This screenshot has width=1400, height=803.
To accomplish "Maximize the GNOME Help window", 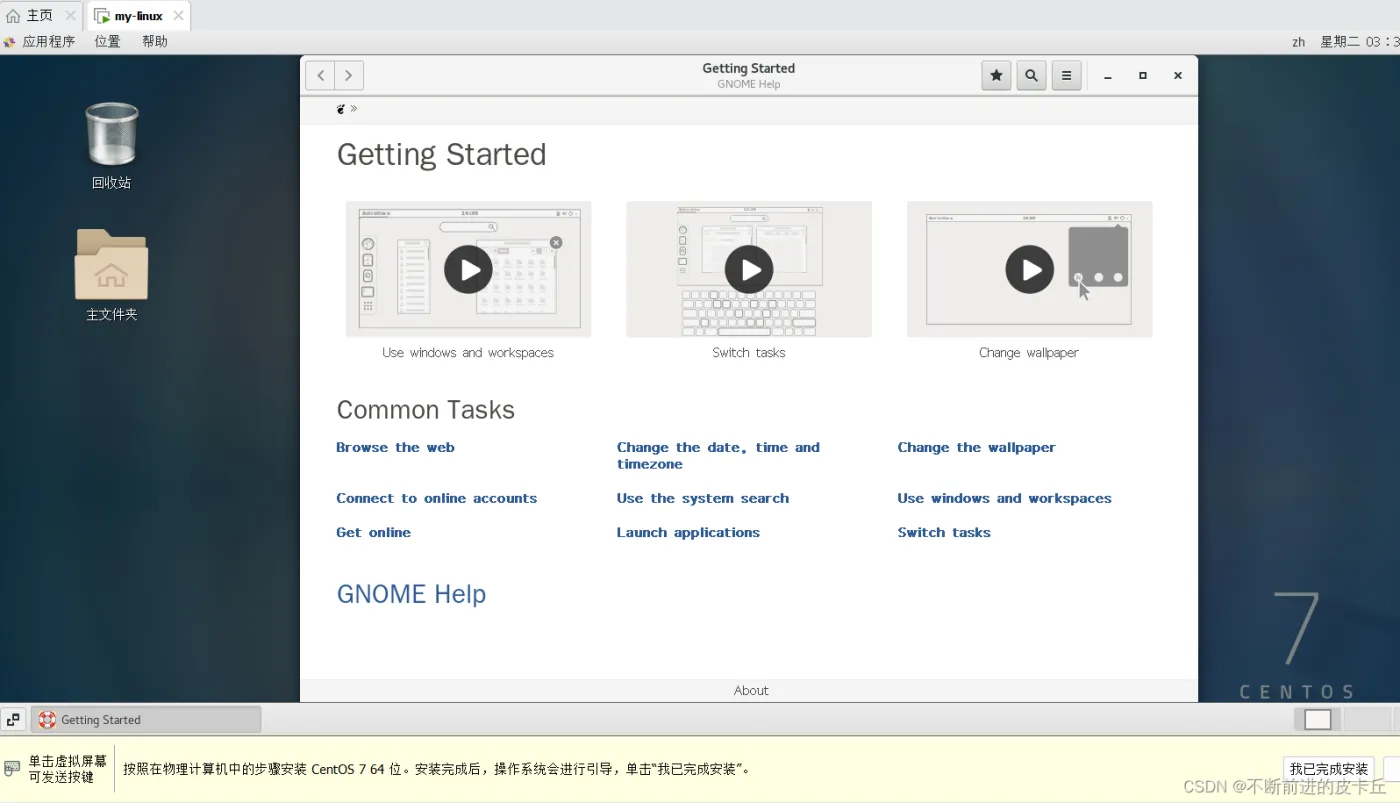I will (x=1143, y=76).
